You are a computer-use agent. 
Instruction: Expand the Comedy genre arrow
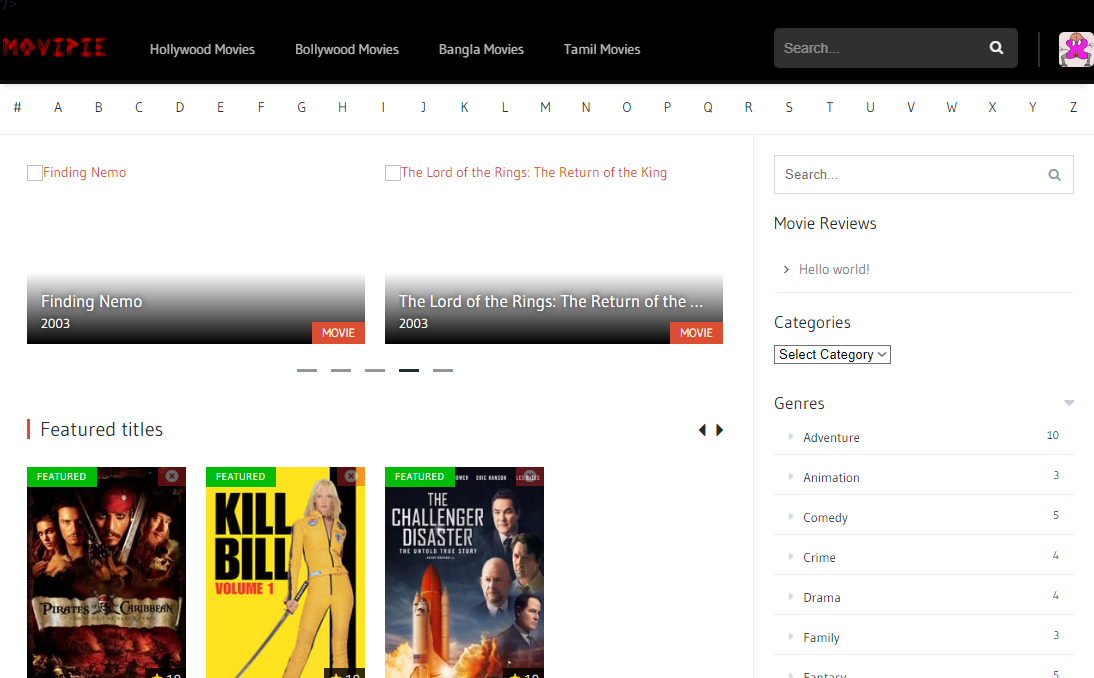coord(790,517)
